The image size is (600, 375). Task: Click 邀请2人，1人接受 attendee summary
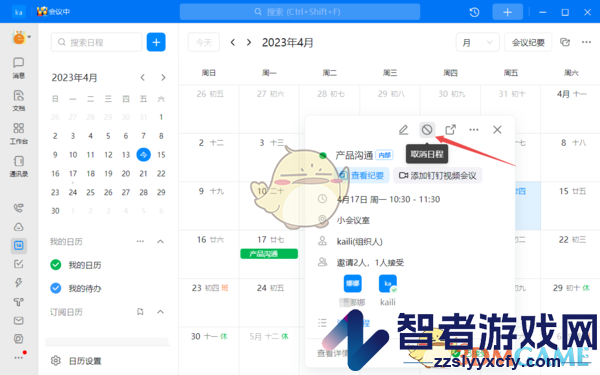370,262
